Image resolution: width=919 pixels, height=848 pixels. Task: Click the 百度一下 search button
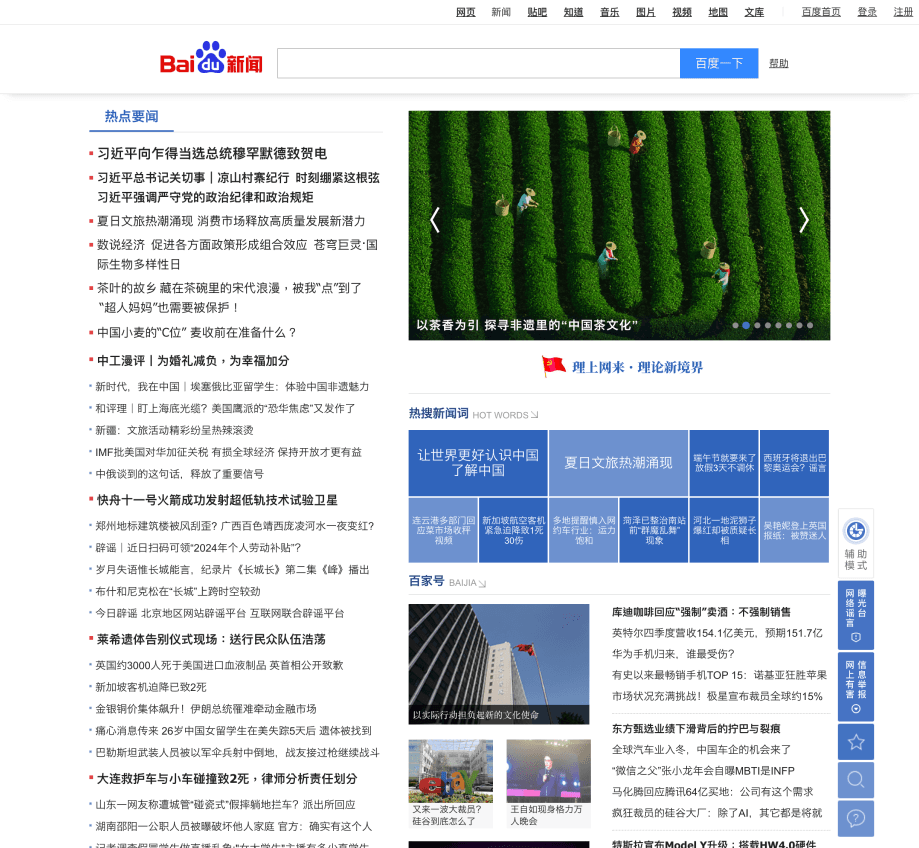(x=719, y=63)
